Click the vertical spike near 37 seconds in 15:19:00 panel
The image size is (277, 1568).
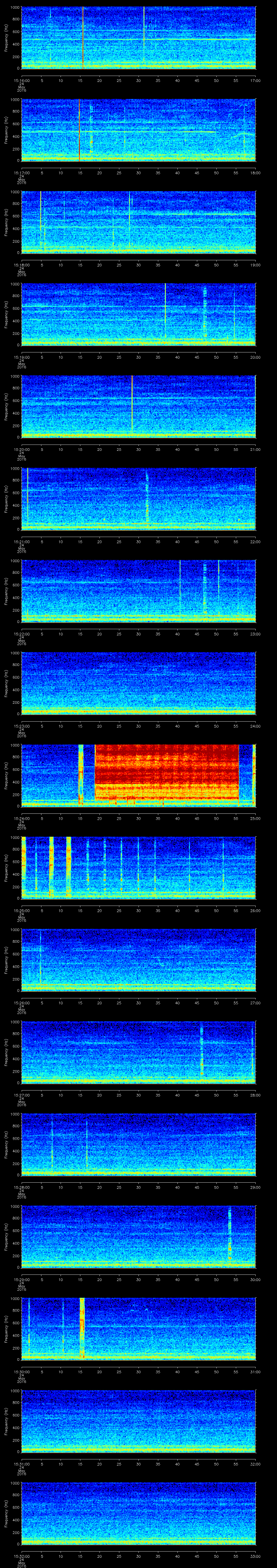click(x=165, y=311)
